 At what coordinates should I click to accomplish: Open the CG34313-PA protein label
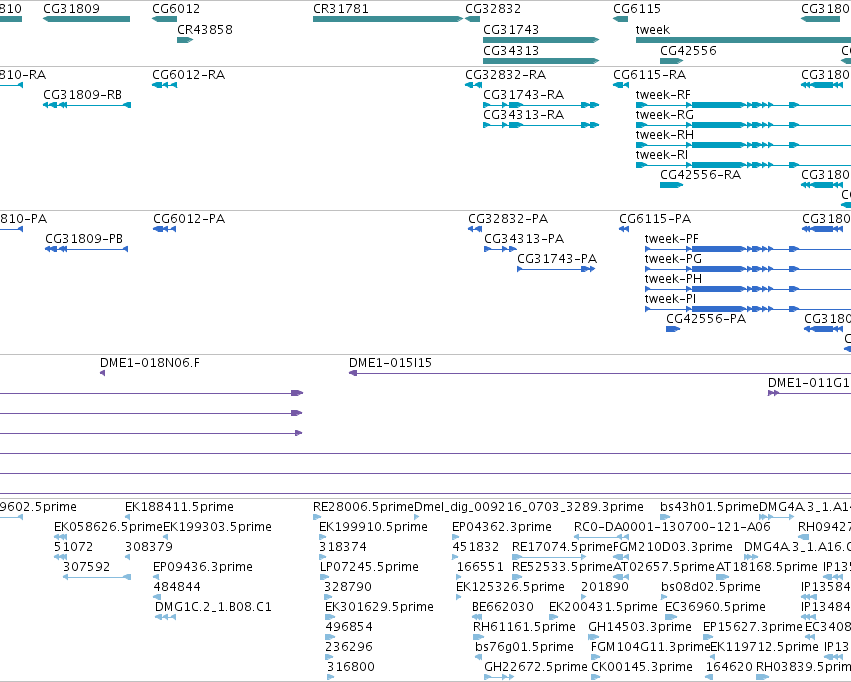[x=524, y=239]
